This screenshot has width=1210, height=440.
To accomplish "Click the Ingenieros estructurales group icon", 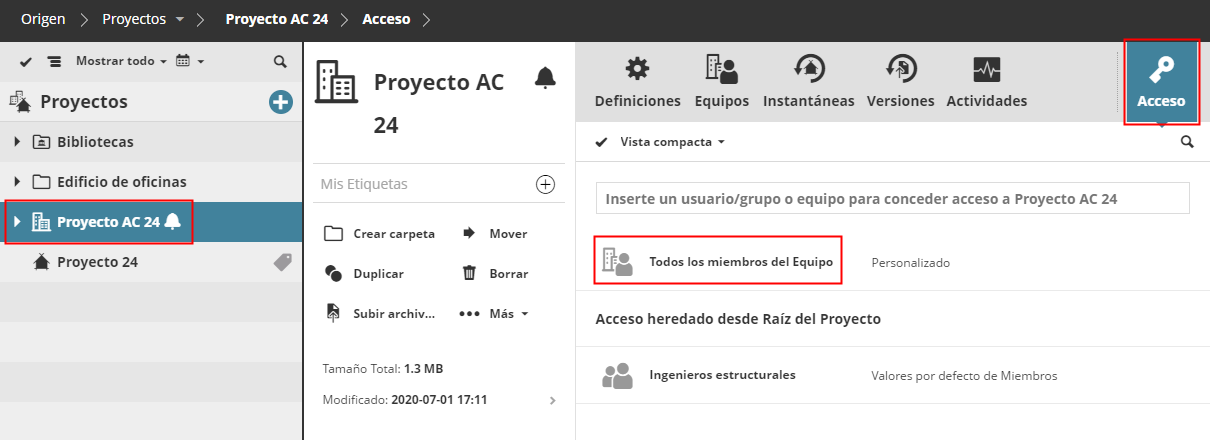I will [617, 376].
